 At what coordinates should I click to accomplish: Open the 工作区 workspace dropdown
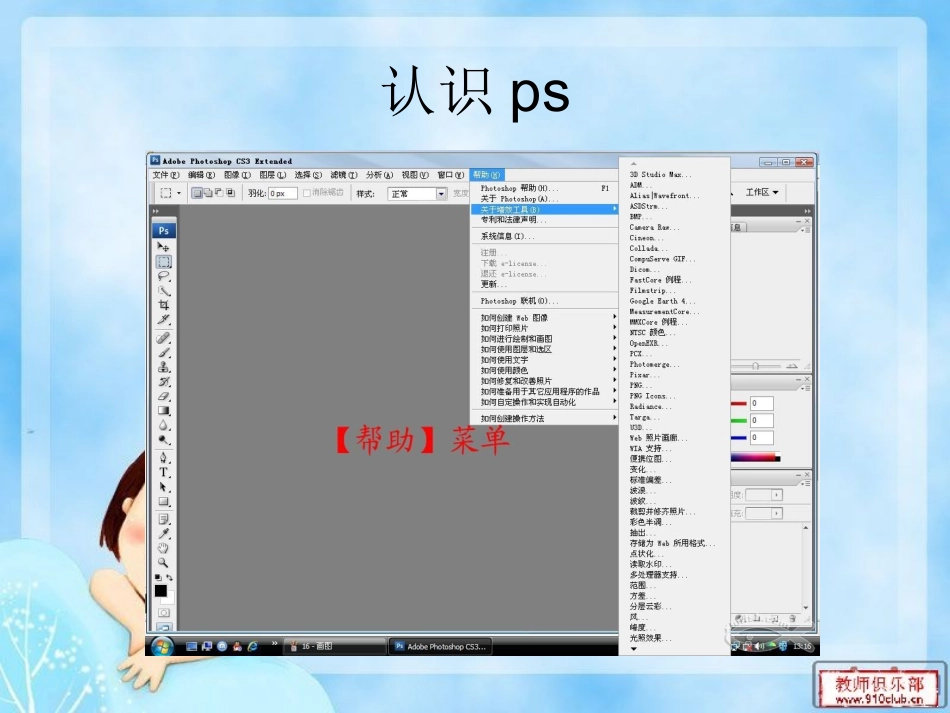coord(762,193)
